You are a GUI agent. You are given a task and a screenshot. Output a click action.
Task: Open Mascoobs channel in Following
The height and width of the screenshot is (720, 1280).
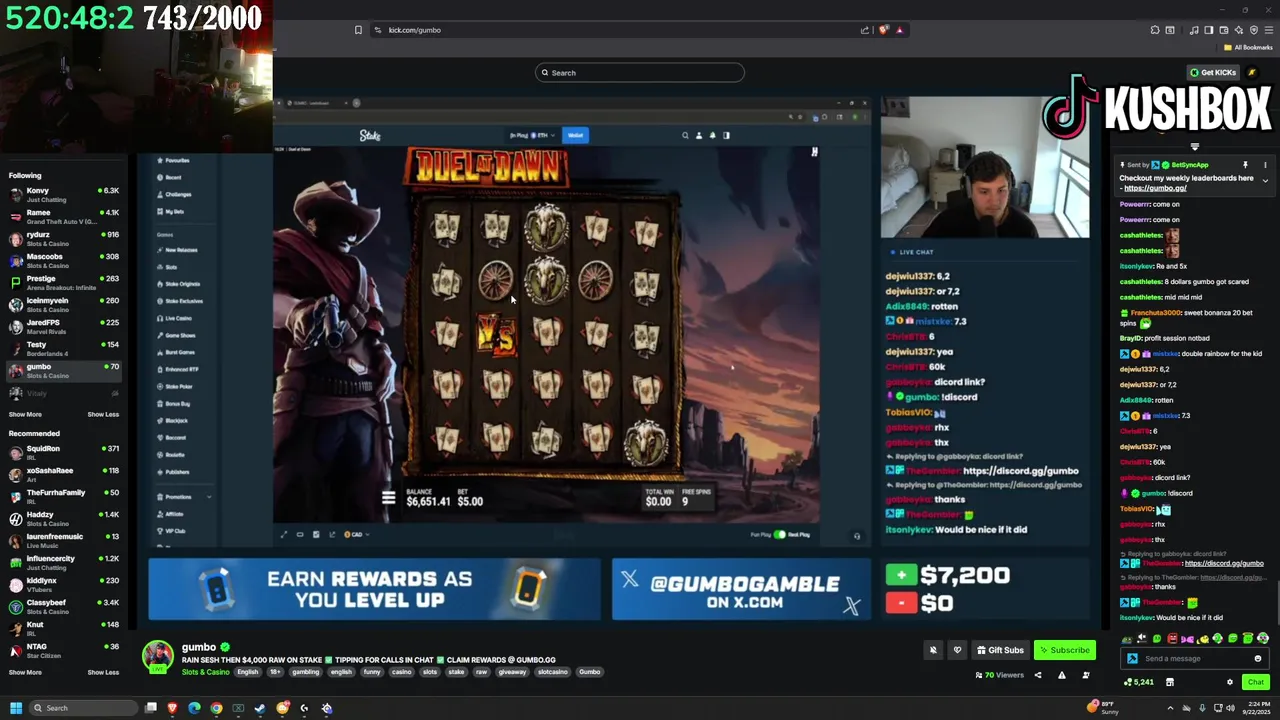coord(62,260)
